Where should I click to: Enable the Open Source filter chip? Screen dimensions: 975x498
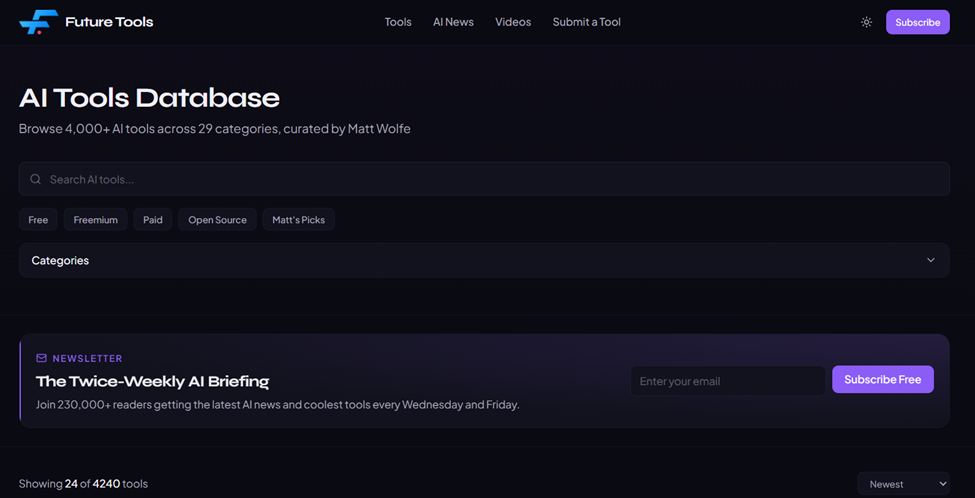[x=217, y=220]
